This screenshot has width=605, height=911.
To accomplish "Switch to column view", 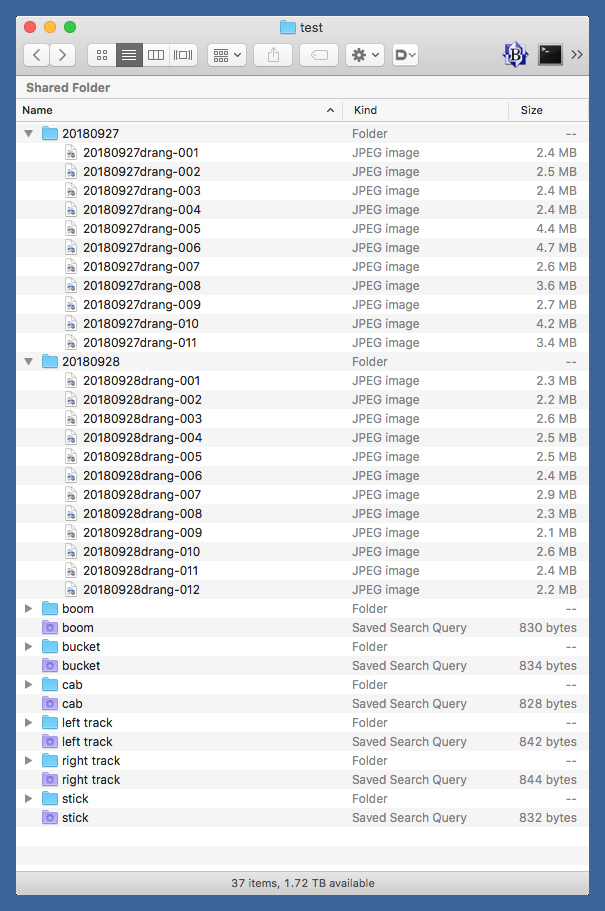I will point(156,56).
